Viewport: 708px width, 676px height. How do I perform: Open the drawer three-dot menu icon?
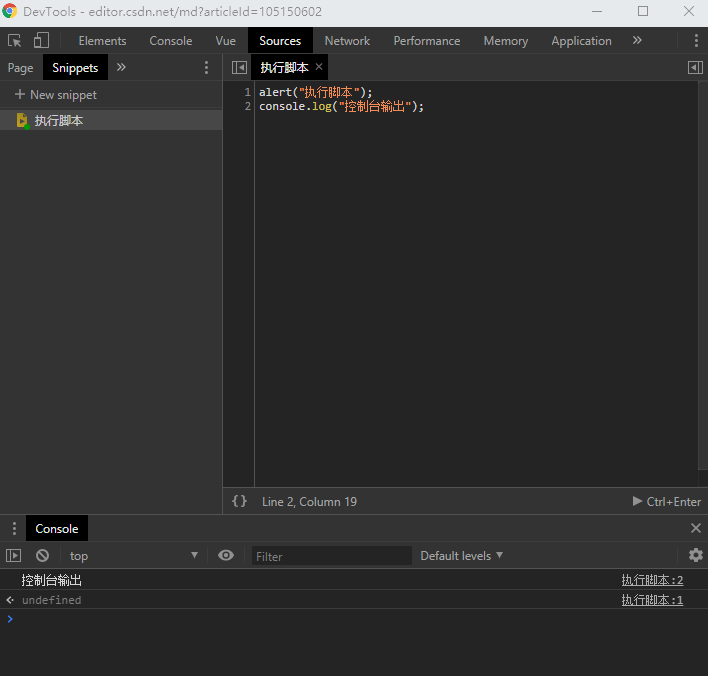14,528
